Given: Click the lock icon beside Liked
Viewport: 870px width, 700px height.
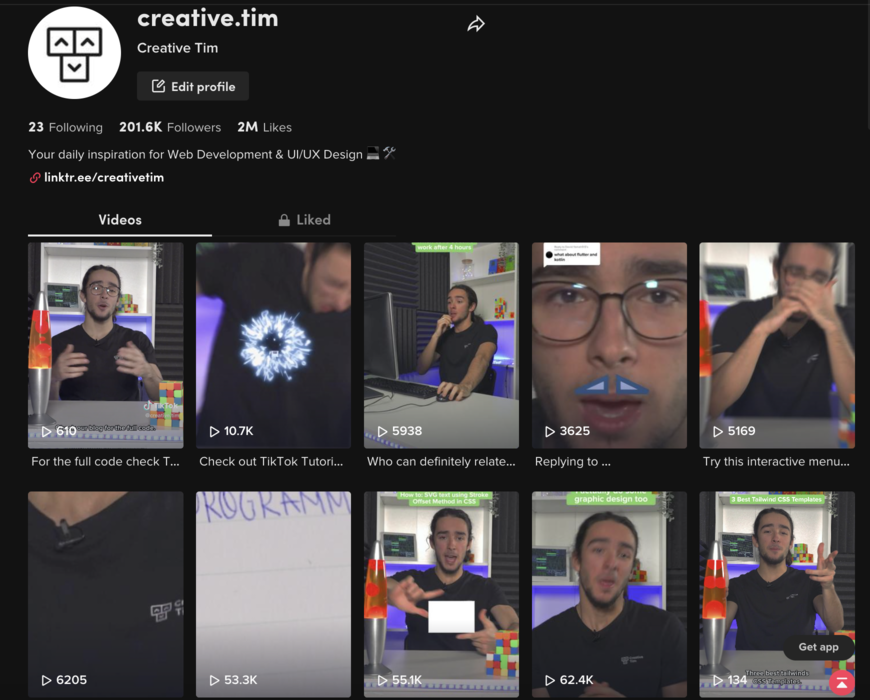Looking at the screenshot, I should pos(284,220).
